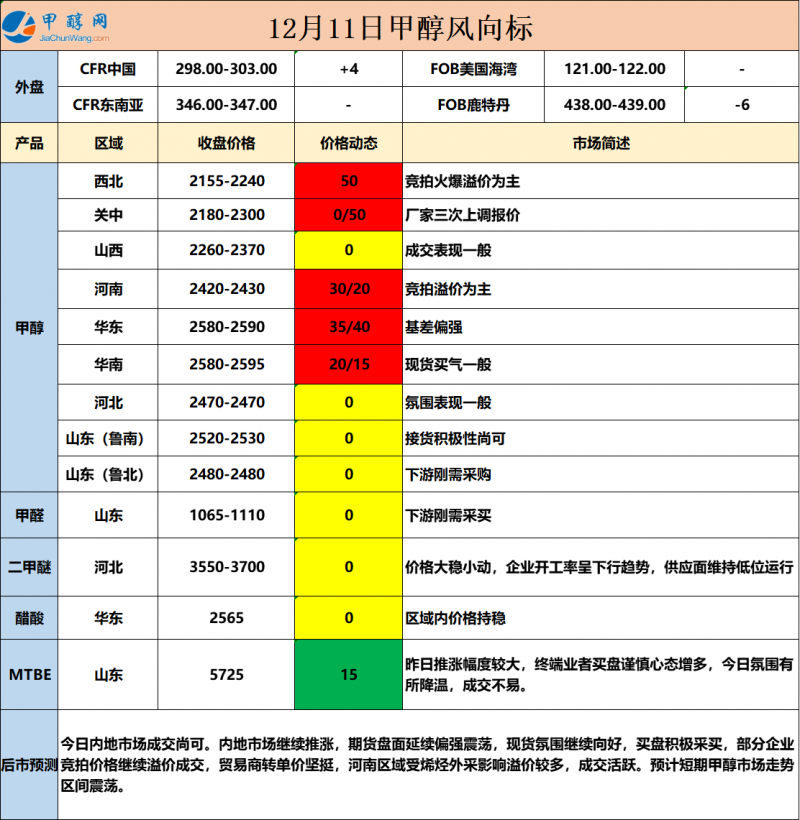The image size is (800, 820).
Task: Click price 1065-1110
Action: 227,515
